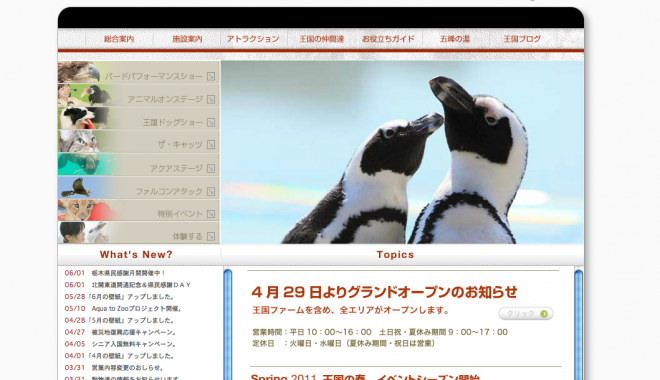Click the Topics section heading
This screenshot has height=380, width=660.
click(395, 255)
